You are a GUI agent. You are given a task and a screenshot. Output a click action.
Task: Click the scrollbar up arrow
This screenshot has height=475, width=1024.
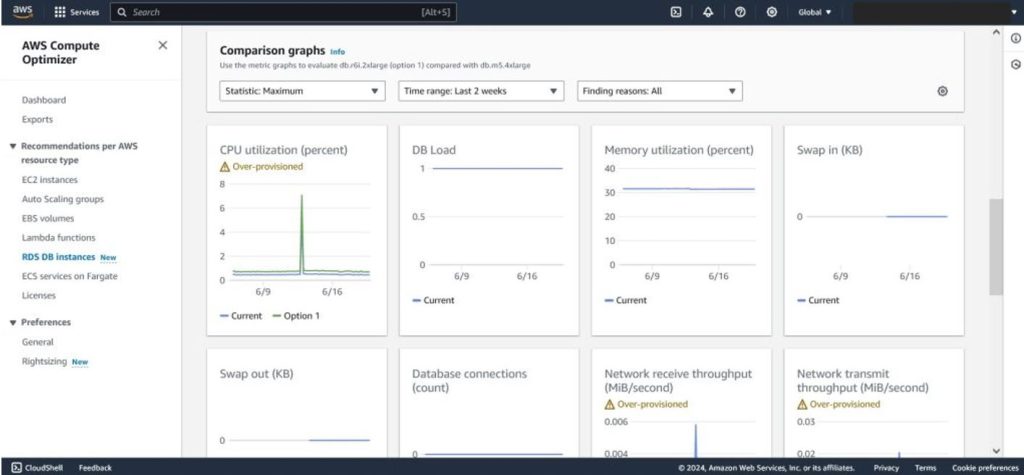click(x=996, y=31)
